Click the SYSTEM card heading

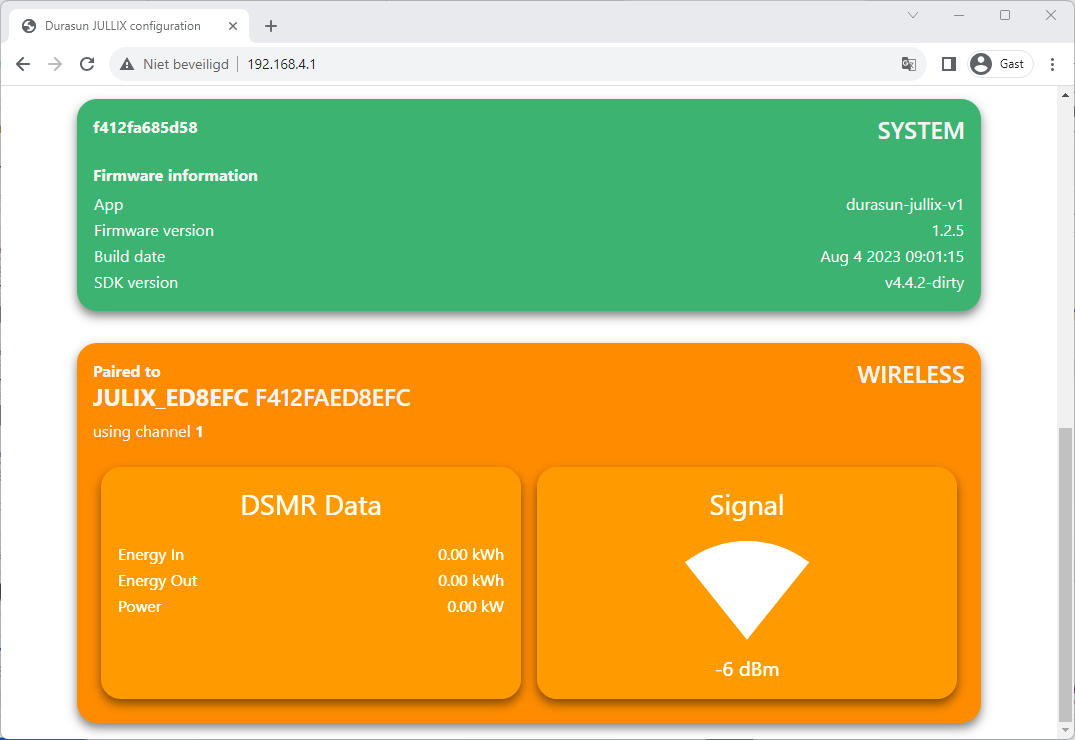pyautogui.click(x=921, y=131)
